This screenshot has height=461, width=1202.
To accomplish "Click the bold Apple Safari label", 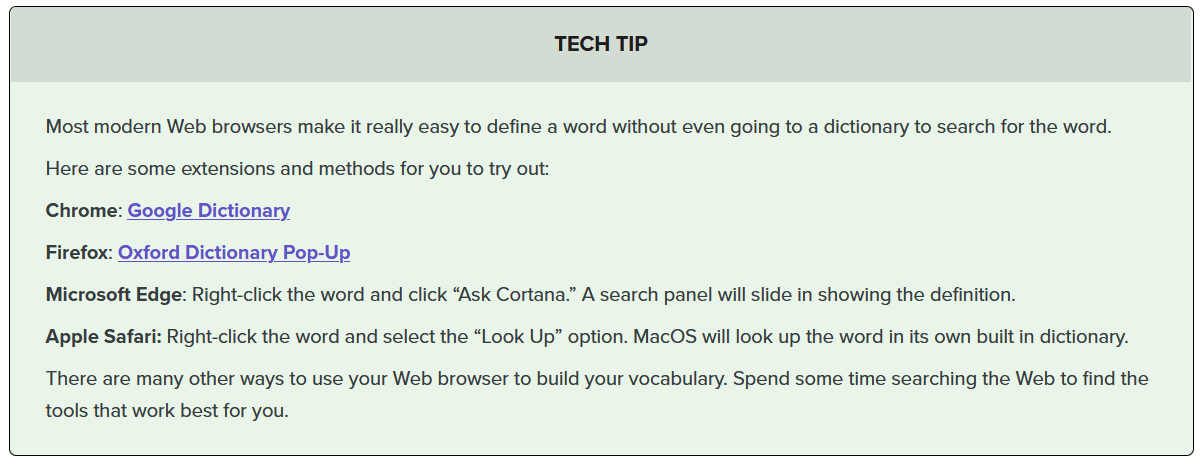I will (x=103, y=337).
